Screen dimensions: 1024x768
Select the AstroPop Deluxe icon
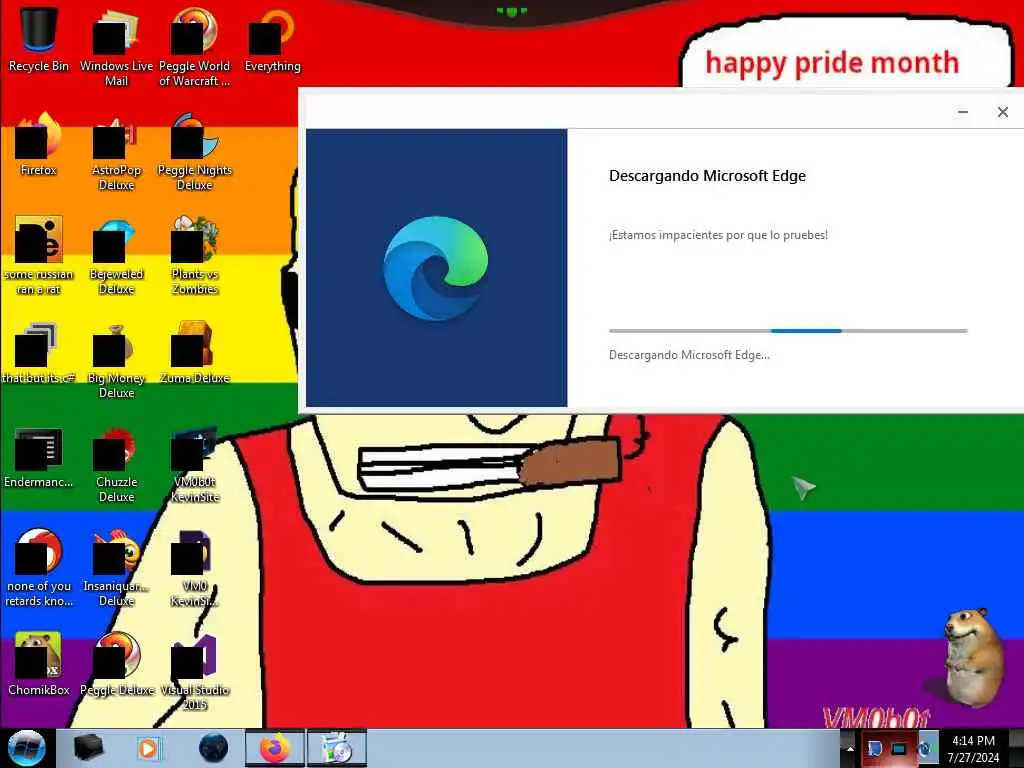[116, 152]
